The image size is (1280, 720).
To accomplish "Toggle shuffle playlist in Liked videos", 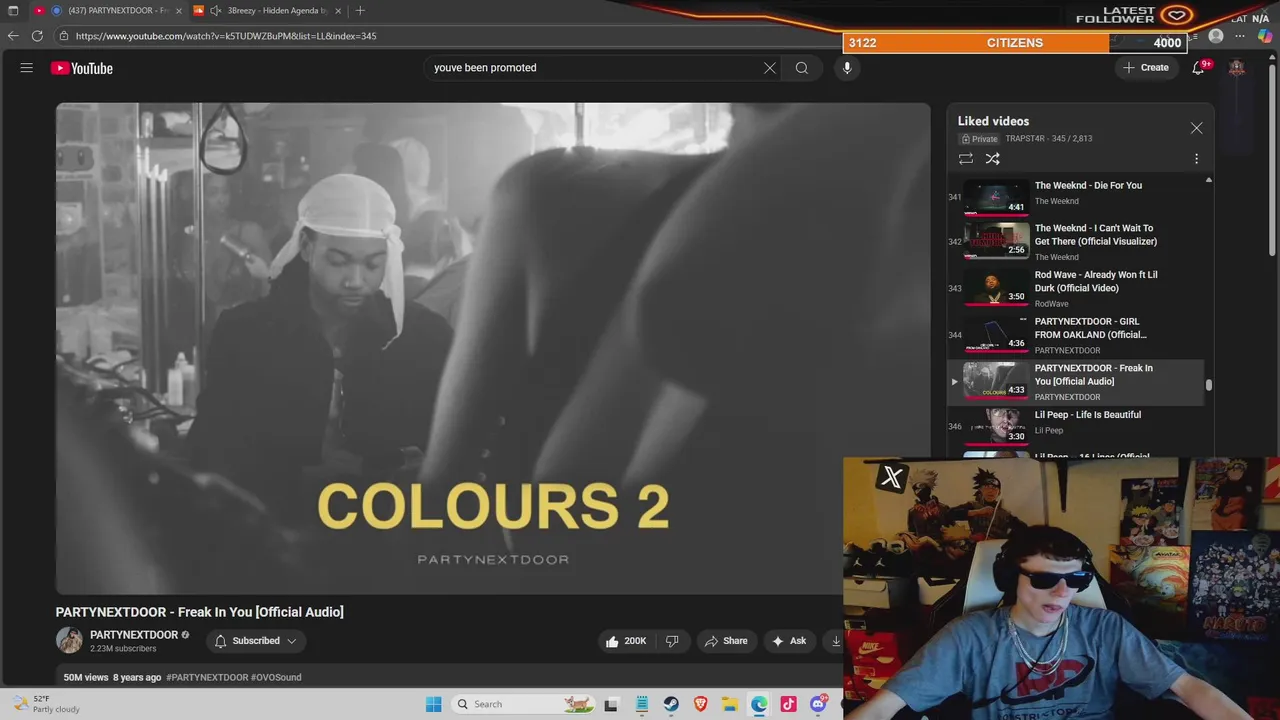I will pos(993,159).
